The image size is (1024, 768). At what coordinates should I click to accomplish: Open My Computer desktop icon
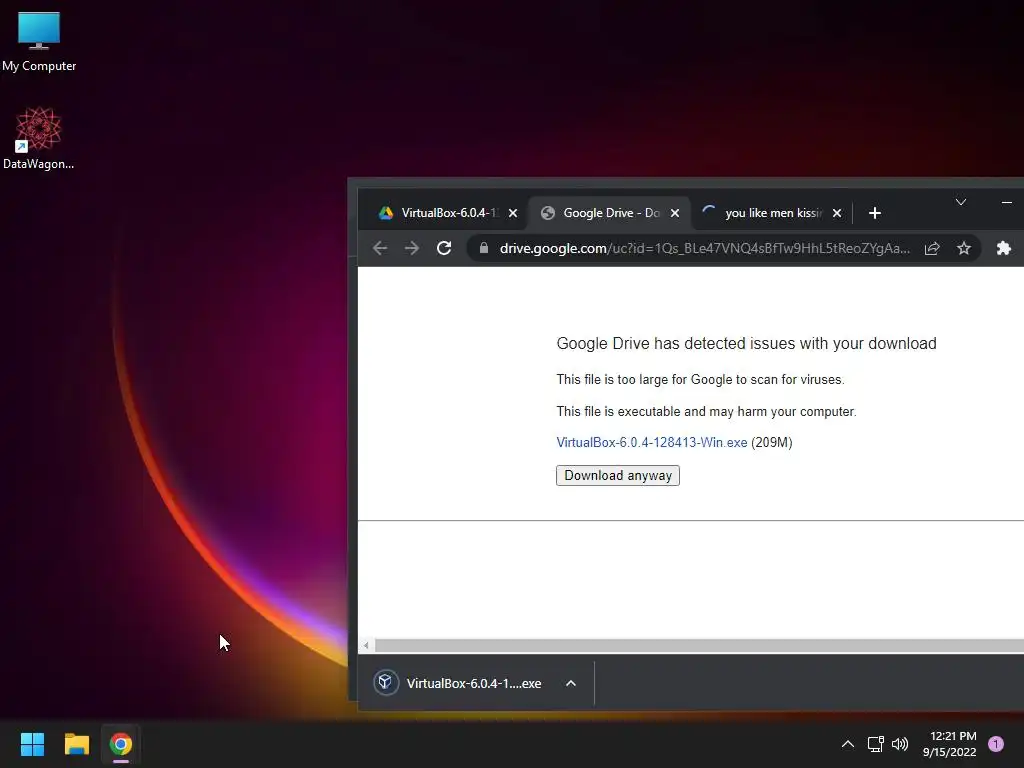(x=39, y=41)
